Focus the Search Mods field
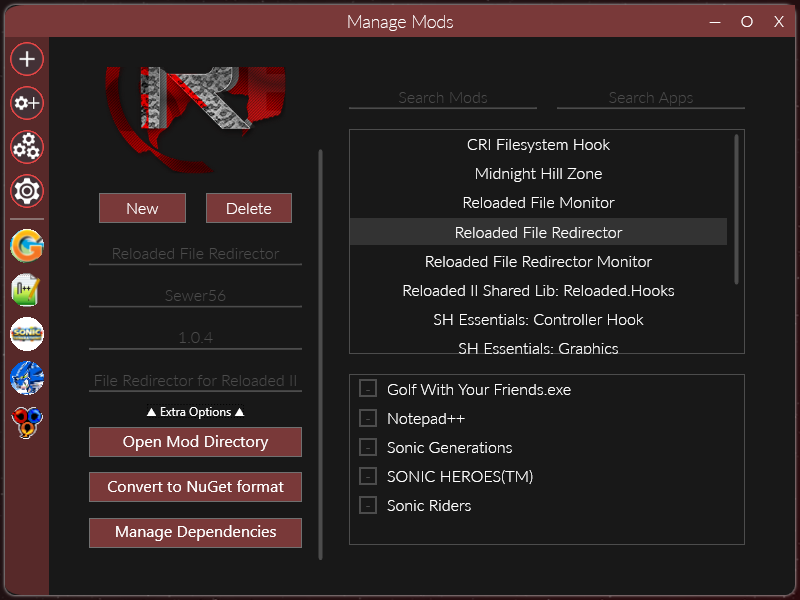This screenshot has height=600, width=800. [443, 98]
